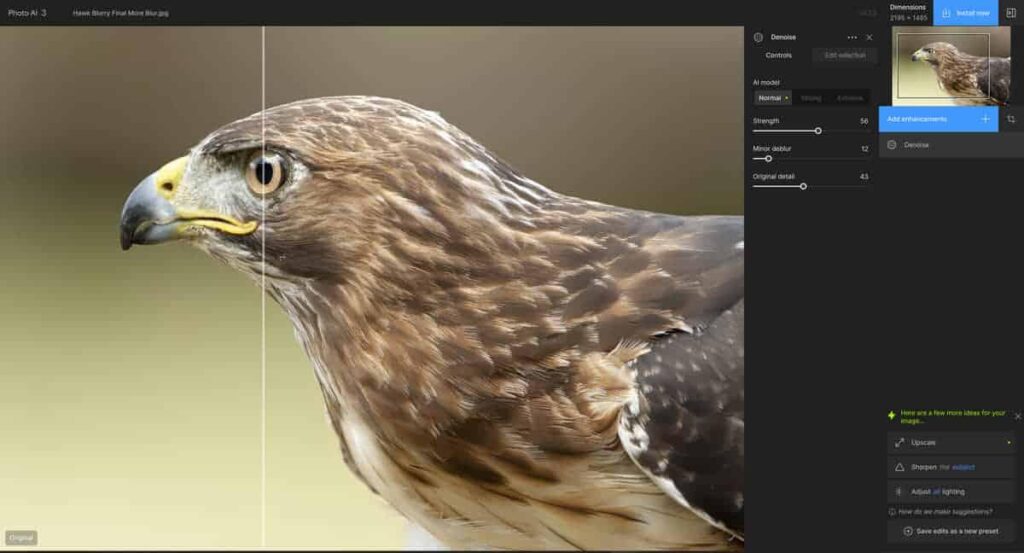Click the icon on the Denoise list row
This screenshot has height=553, width=1024.
click(x=892, y=145)
